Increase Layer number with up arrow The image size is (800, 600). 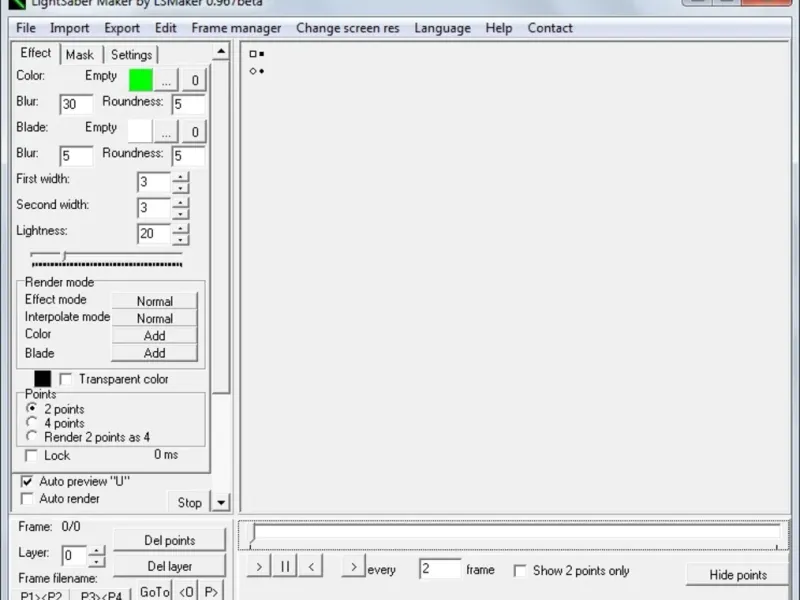pos(96,551)
